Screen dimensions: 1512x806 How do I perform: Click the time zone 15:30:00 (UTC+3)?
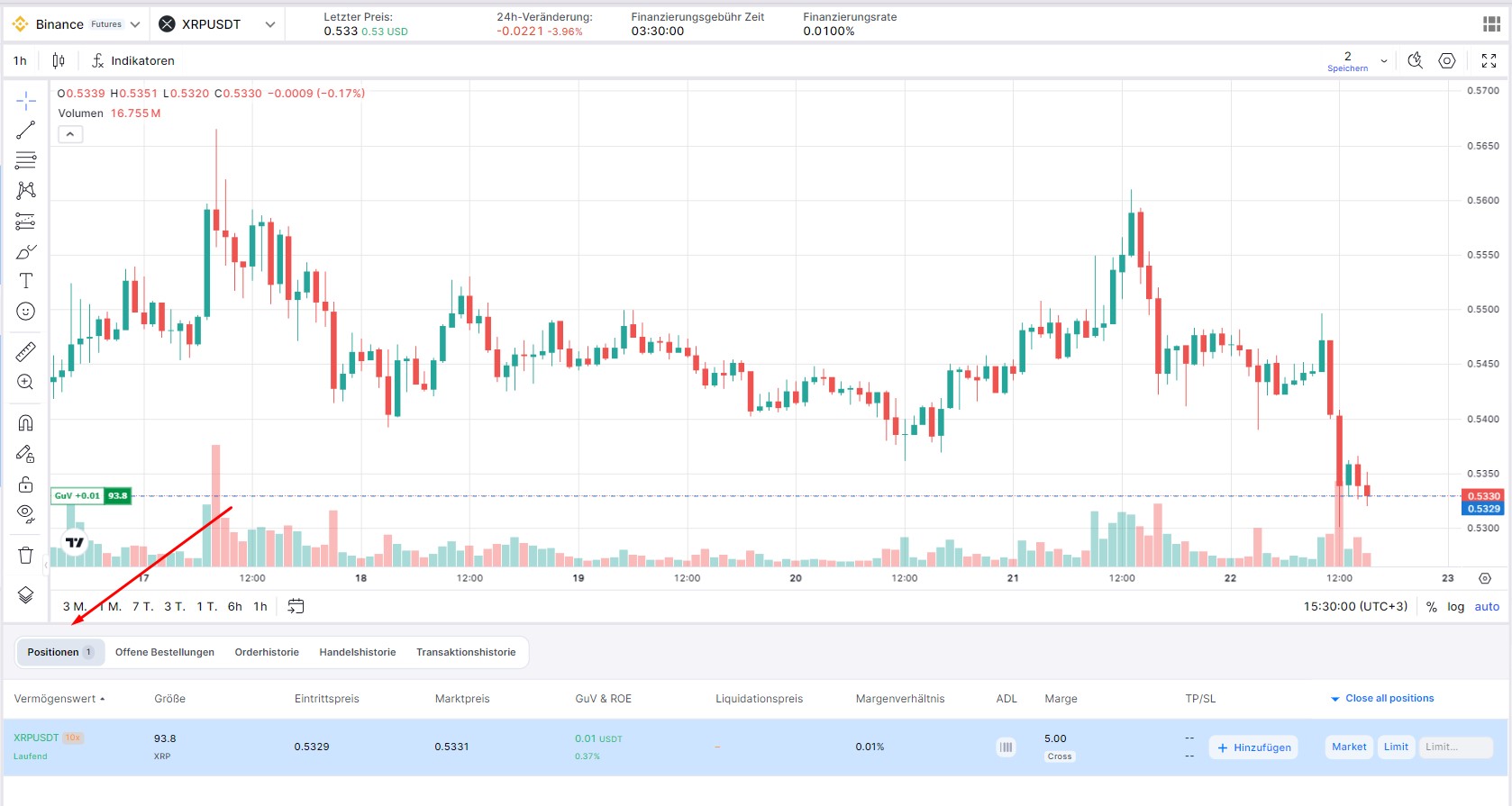1355,606
